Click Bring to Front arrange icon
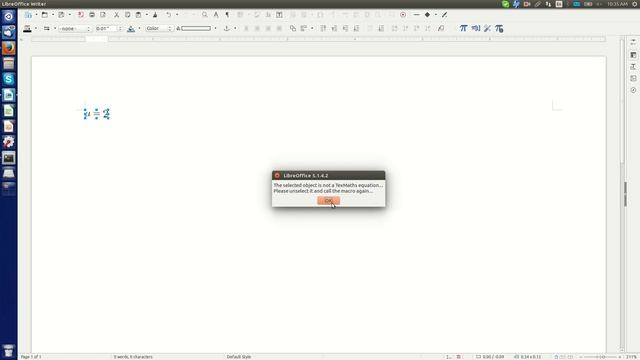Image resolution: width=640 pixels, height=360 pixels. [x=323, y=28]
